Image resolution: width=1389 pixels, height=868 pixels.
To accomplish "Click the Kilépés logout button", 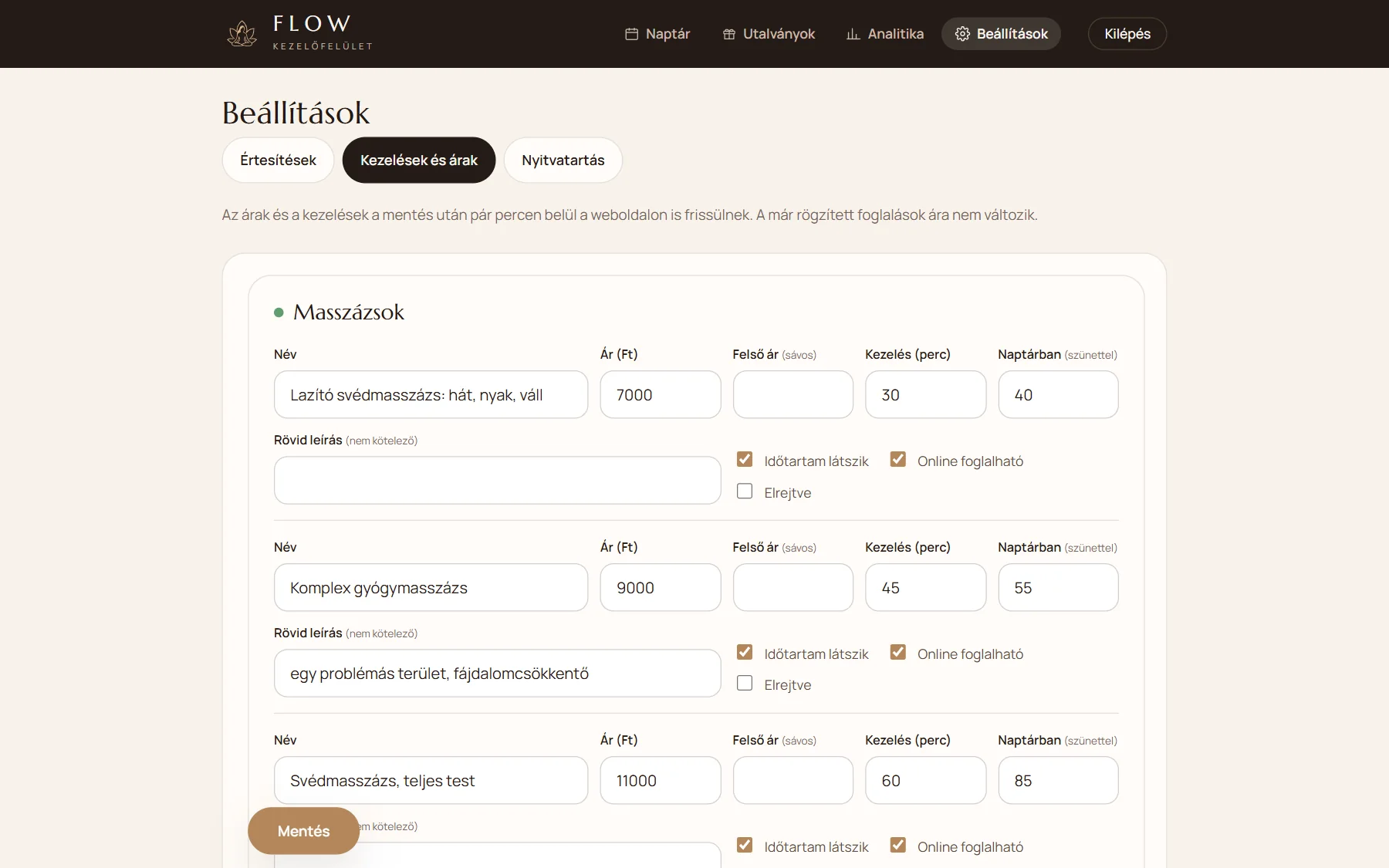I will [1127, 34].
